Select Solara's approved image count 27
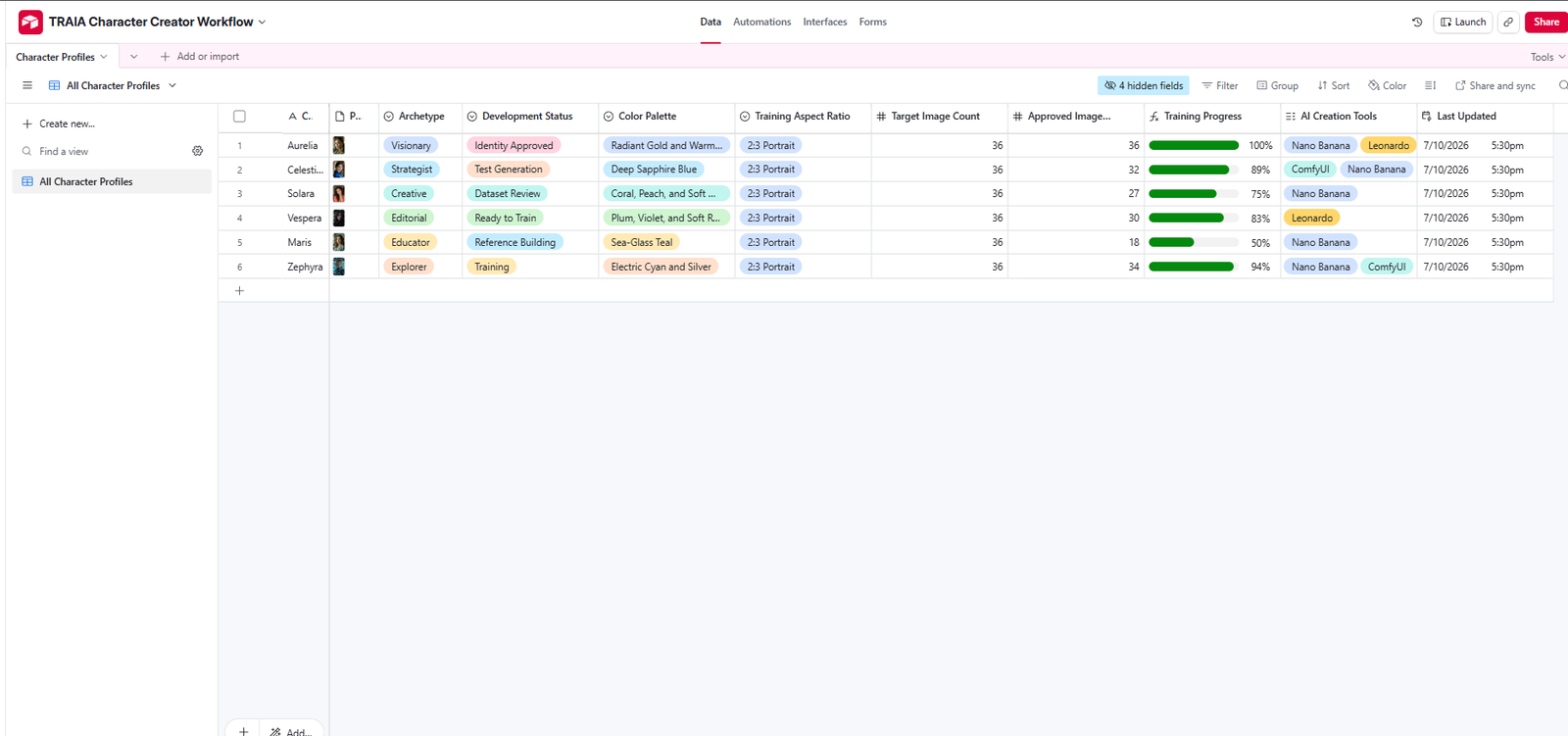1568x736 pixels. tap(1075, 193)
